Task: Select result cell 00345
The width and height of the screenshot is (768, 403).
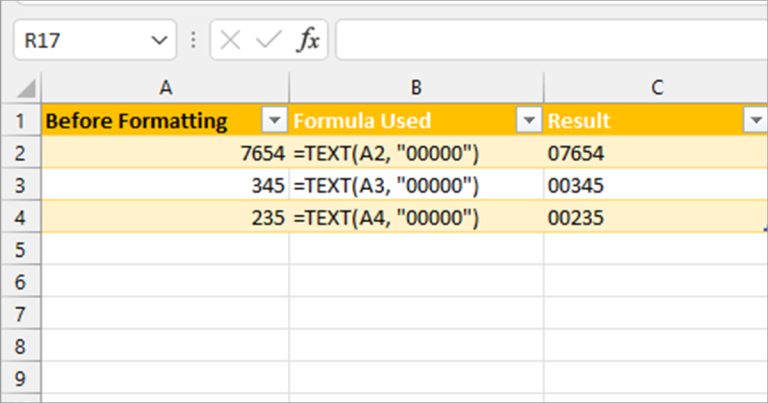Action: 656,185
